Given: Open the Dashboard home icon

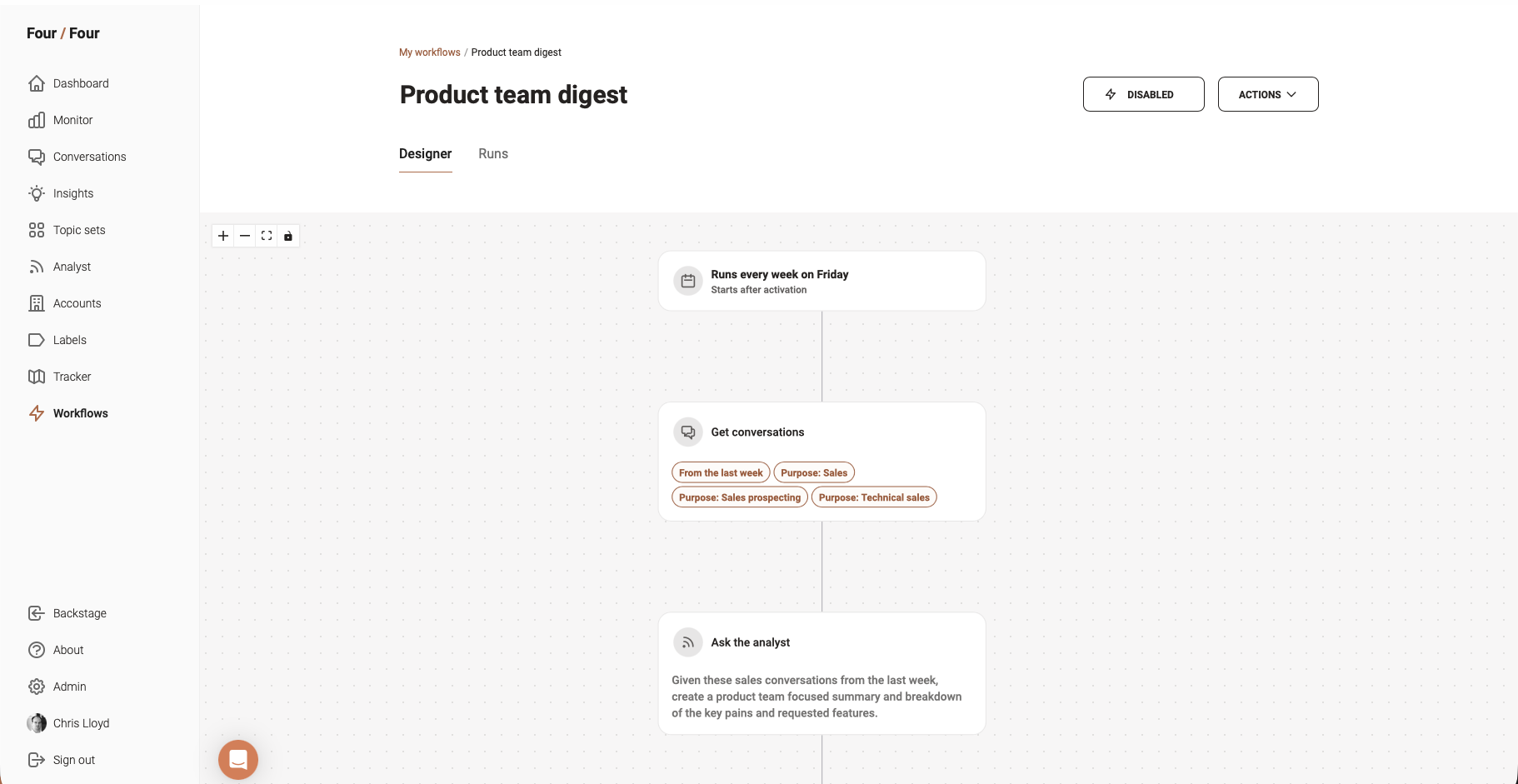Looking at the screenshot, I should tap(37, 83).
